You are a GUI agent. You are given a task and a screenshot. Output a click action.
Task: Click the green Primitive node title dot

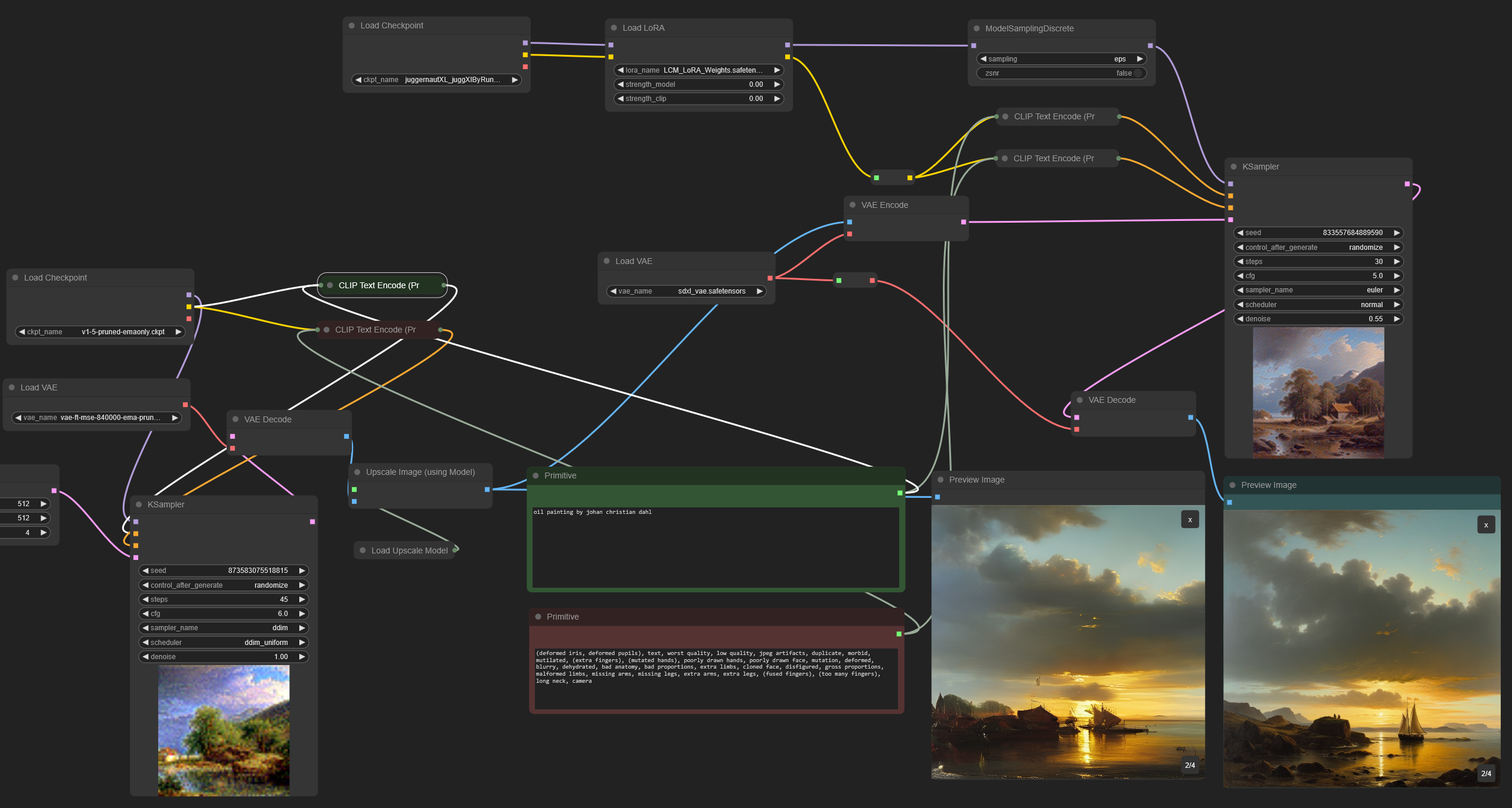(535, 475)
